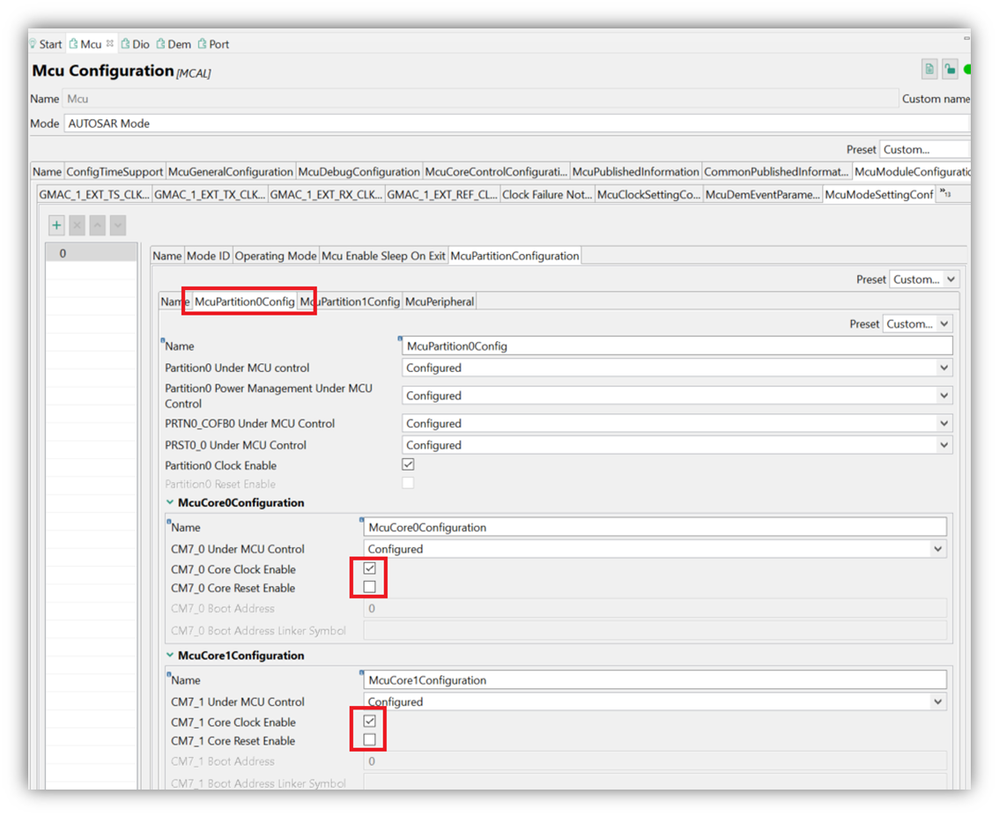Click the move entry down arrow icon
The image size is (999, 818).
[118, 225]
